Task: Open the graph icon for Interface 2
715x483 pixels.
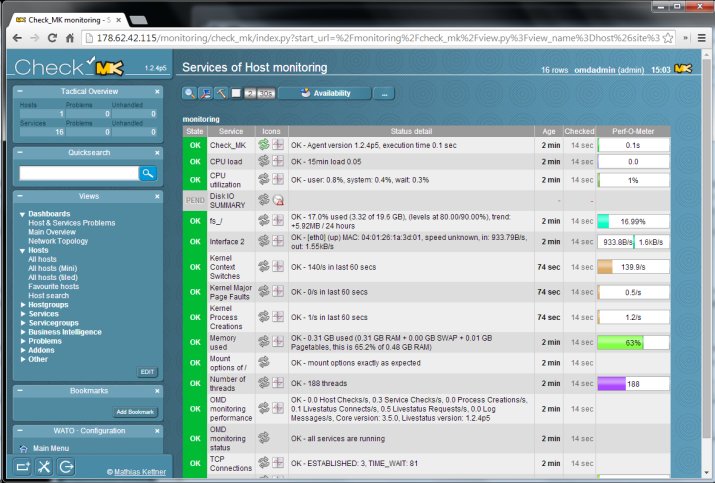Action: pyautogui.click(x=278, y=241)
